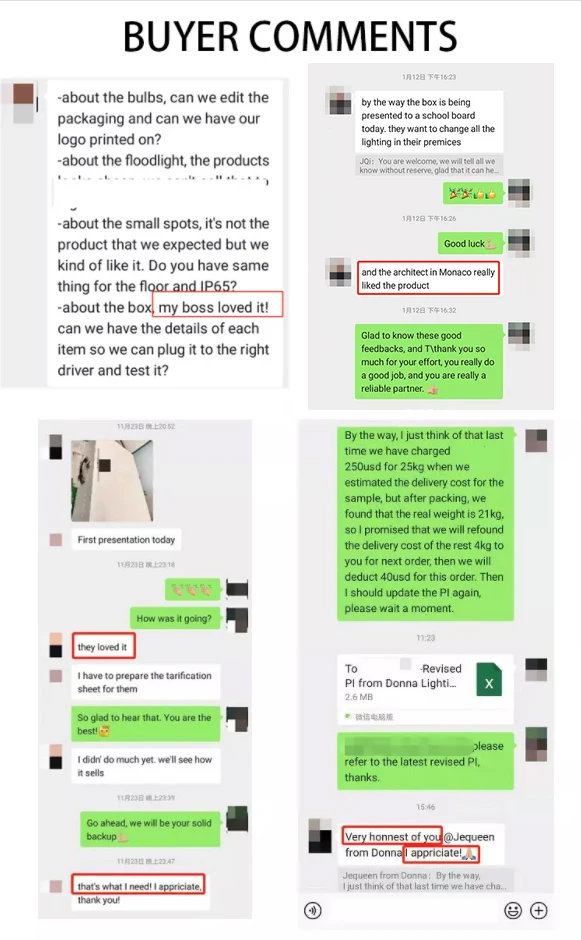
Task: Open the emoji picker smiley icon
Action: point(513,911)
